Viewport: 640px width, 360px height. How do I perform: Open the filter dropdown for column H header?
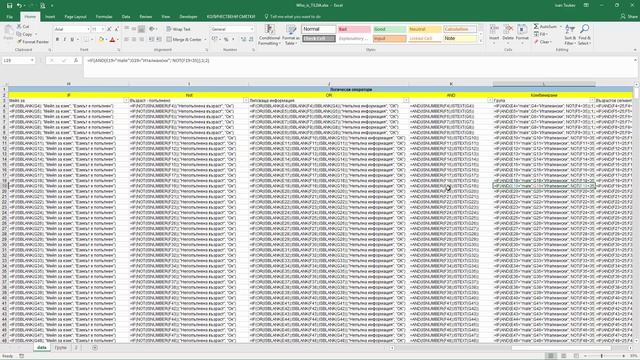(x=126, y=100)
